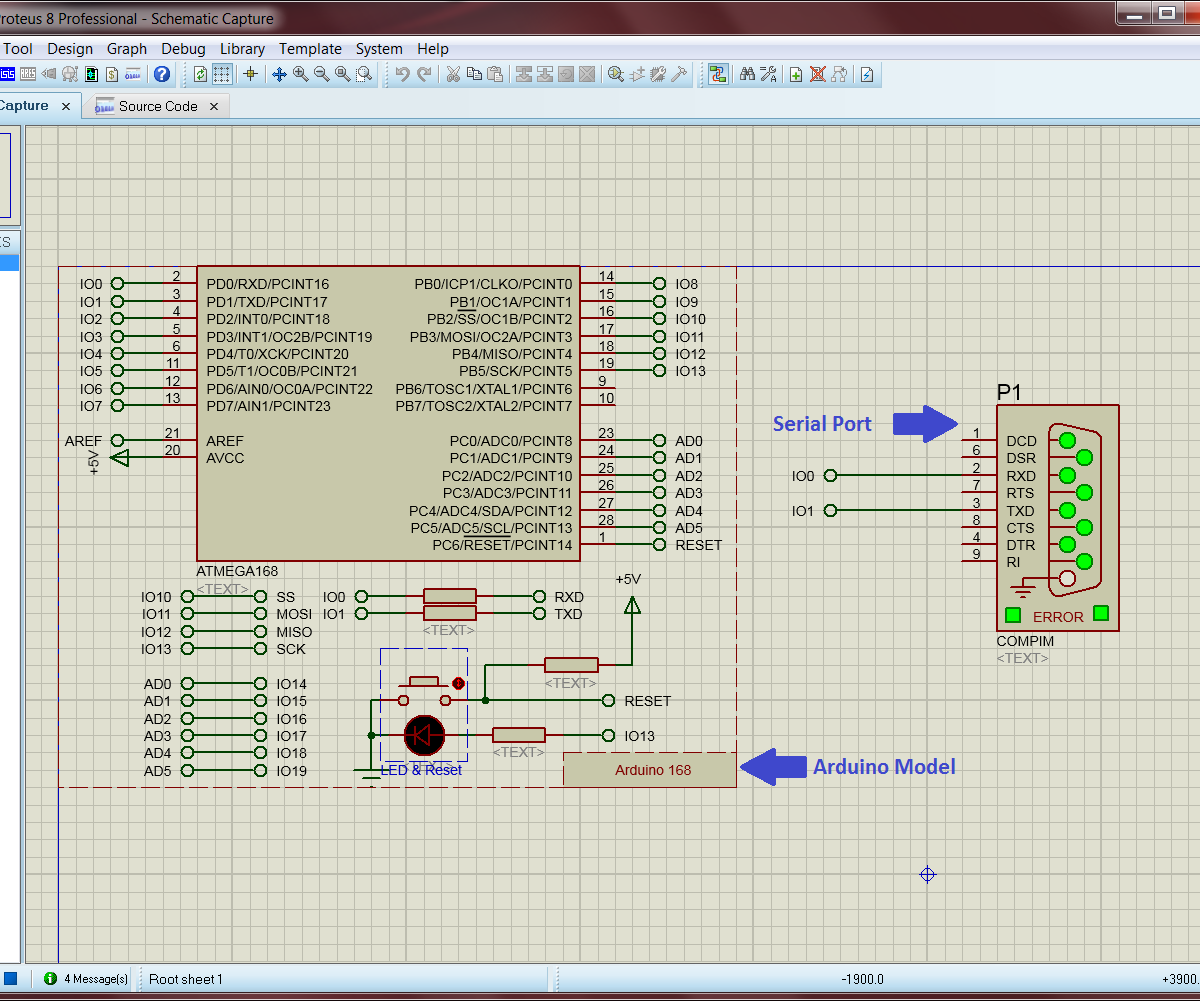Click the Root sheet 1 status label
Screen dimensions: 1200x1001
click(x=186, y=978)
